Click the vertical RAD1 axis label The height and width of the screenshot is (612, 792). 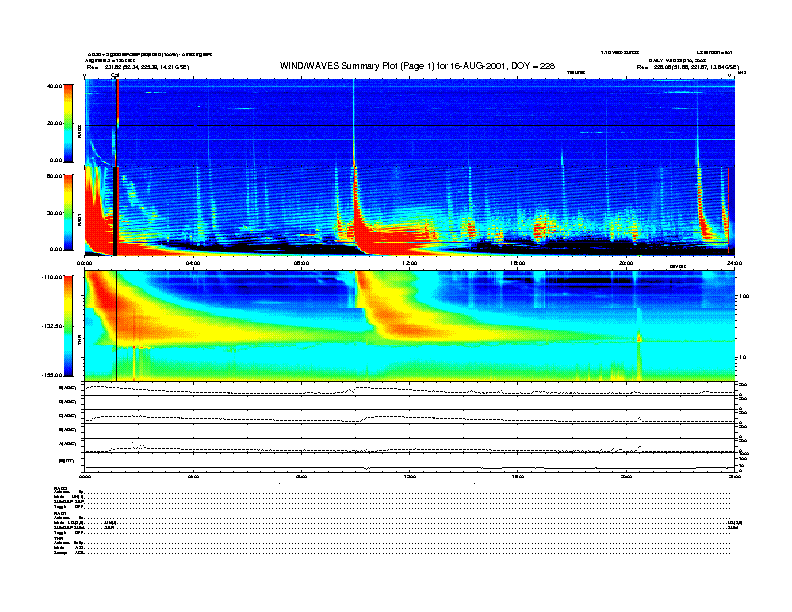click(79, 220)
